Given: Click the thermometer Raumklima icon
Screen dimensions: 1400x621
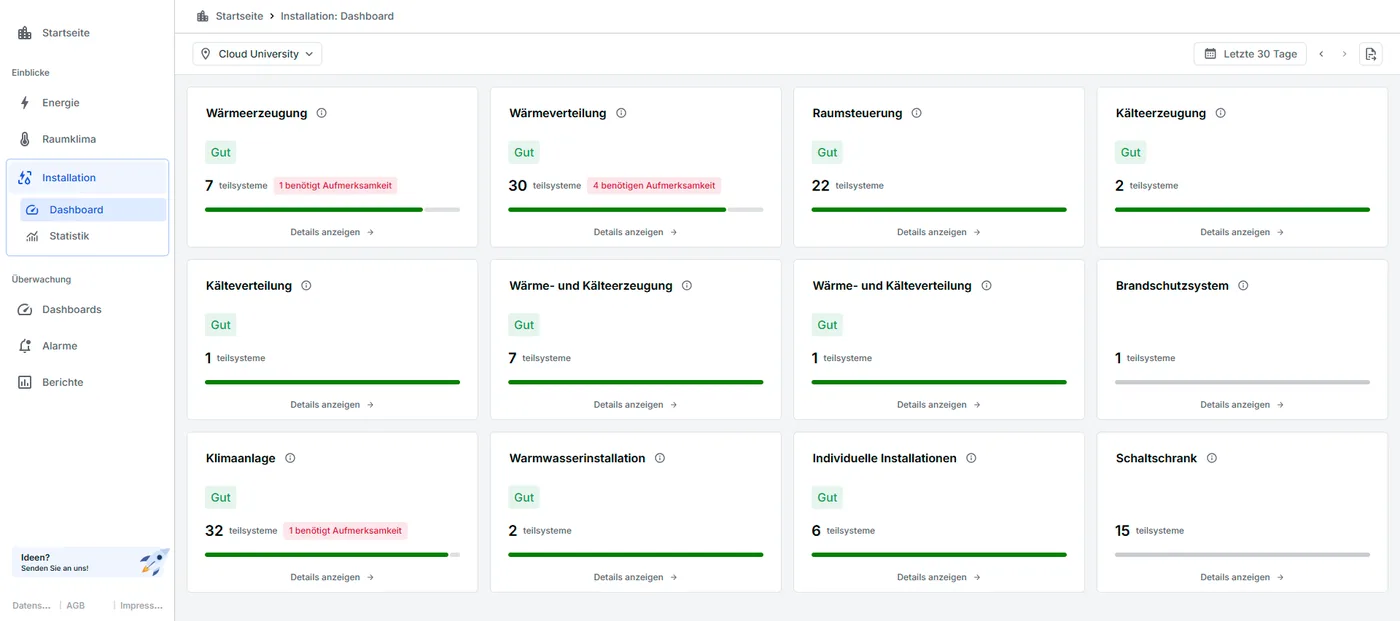Looking at the screenshot, I should click(25, 139).
